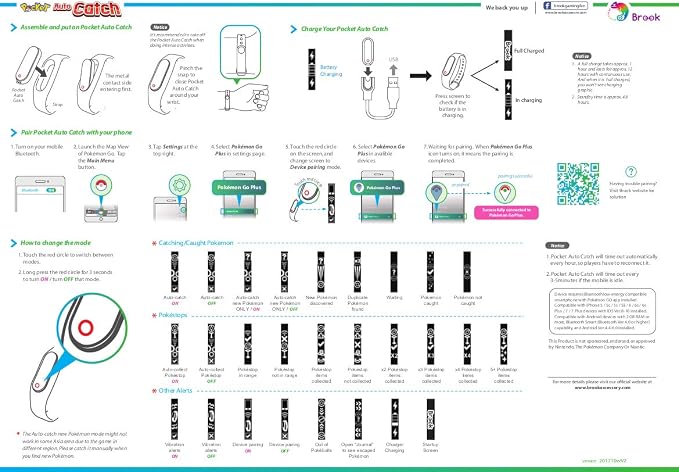Click the device compatibility notice box
The image size is (679, 472).
pyautogui.click(x=602, y=311)
